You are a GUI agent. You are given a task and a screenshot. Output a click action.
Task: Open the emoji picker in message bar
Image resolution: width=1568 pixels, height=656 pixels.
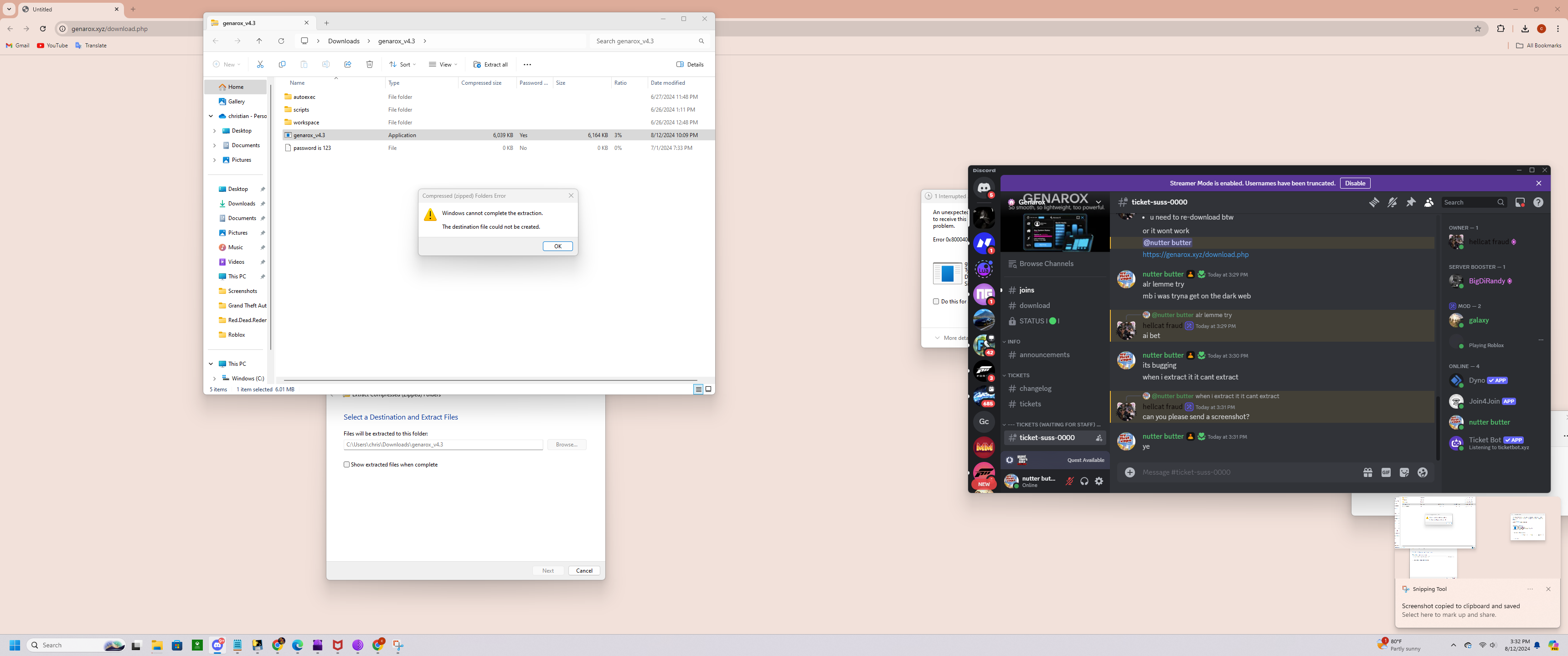pos(1423,472)
